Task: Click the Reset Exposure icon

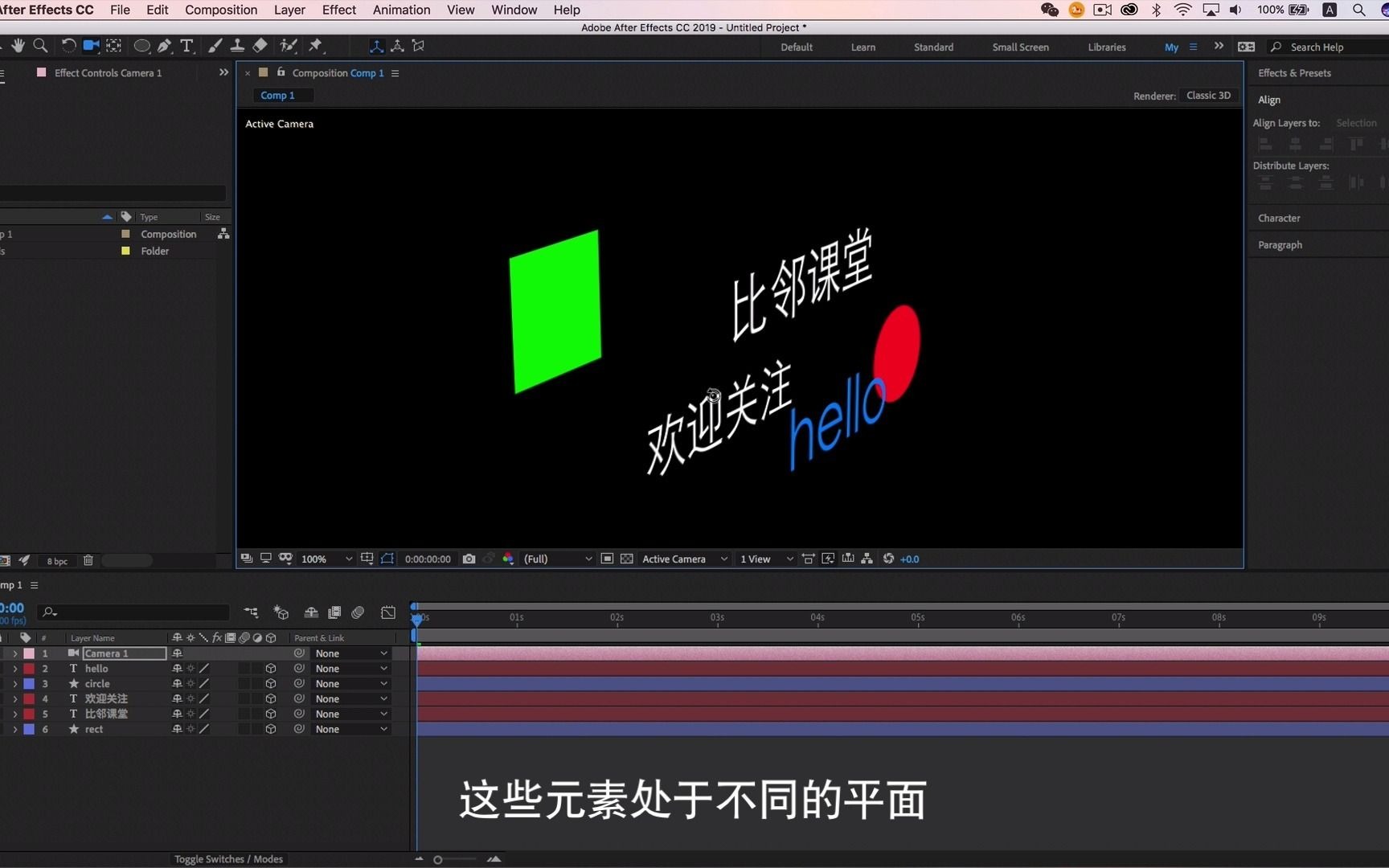Action: coord(888,559)
